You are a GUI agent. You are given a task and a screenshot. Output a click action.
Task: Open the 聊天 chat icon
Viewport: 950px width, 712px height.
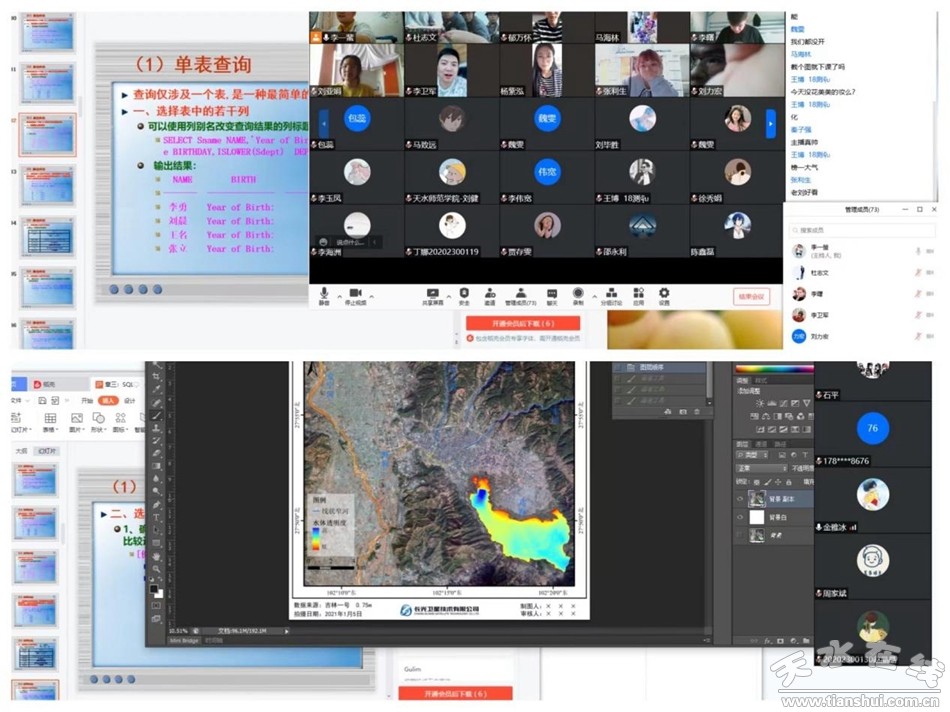(551, 294)
